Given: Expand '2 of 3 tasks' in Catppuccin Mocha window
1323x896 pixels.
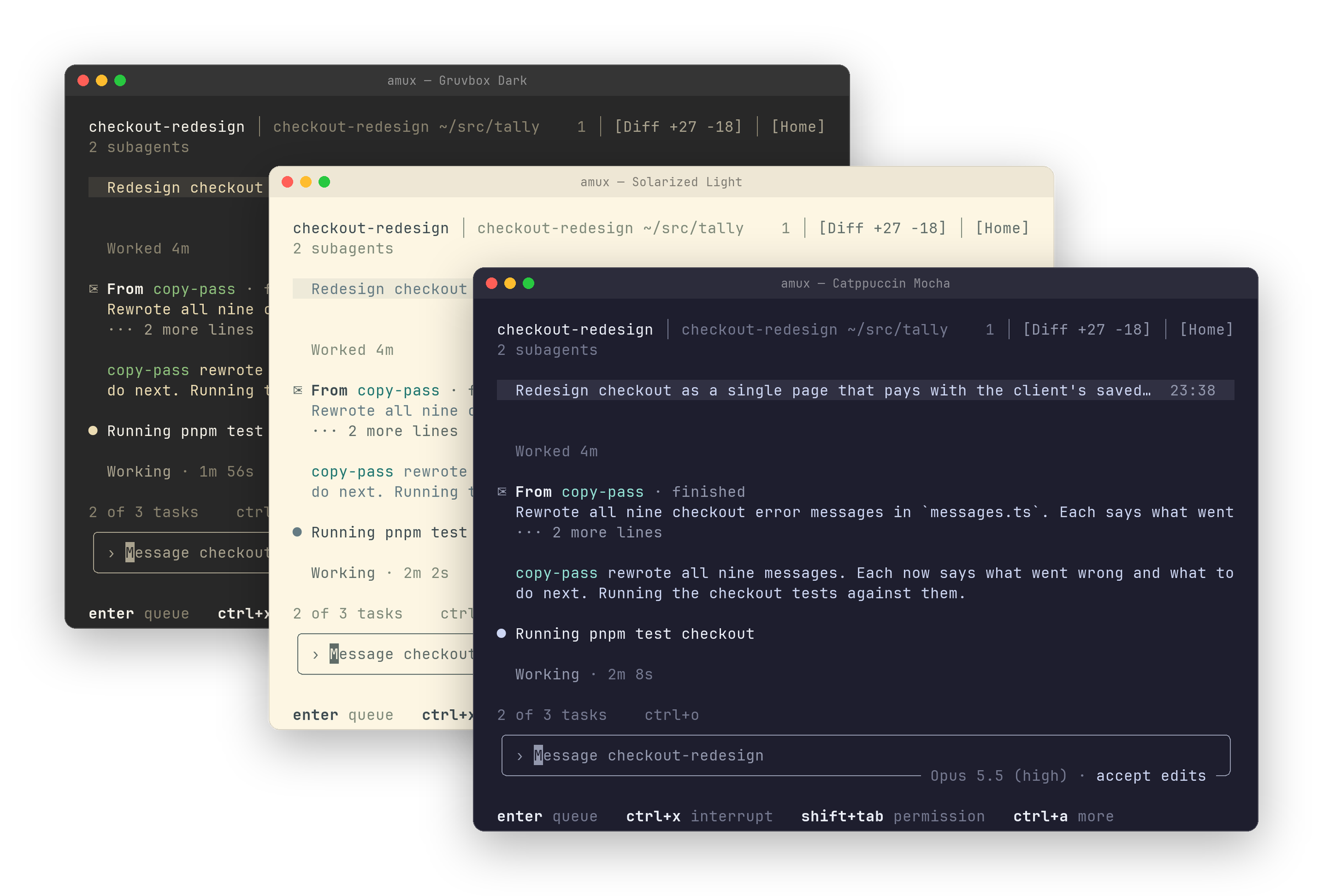Looking at the screenshot, I should (552, 715).
